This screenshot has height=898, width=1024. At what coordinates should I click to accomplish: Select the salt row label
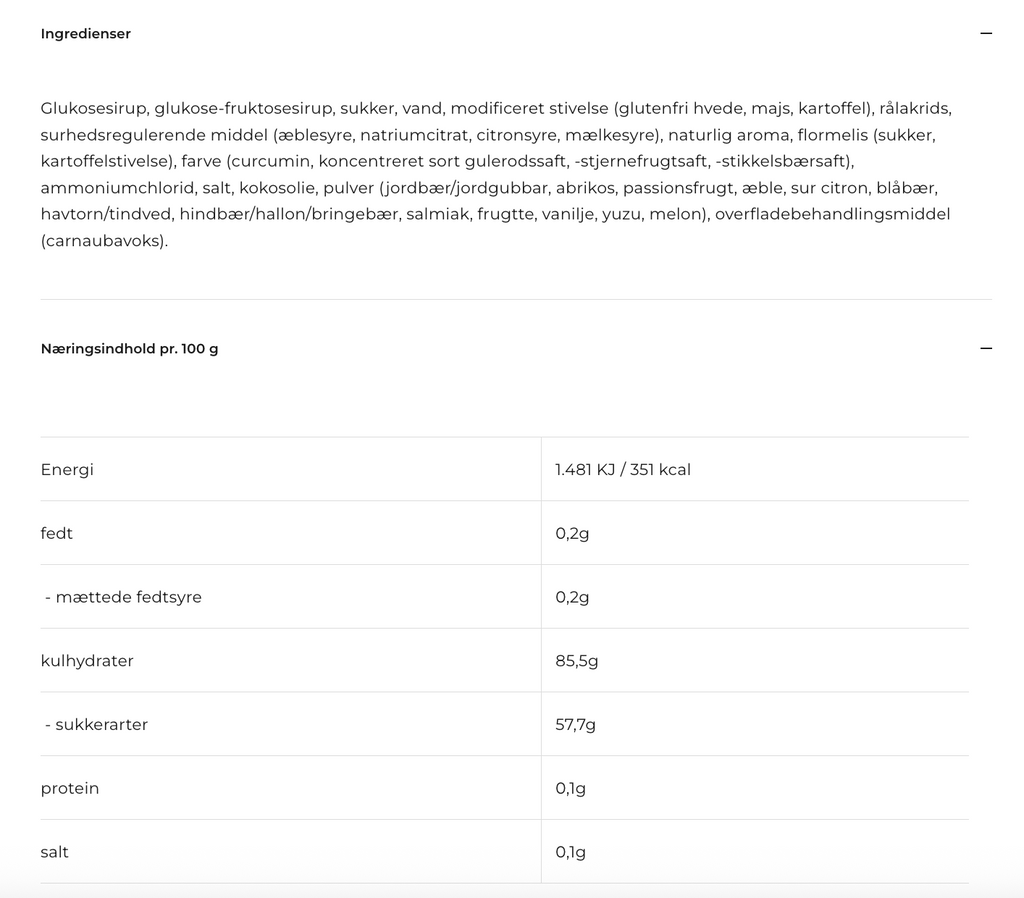pos(55,853)
